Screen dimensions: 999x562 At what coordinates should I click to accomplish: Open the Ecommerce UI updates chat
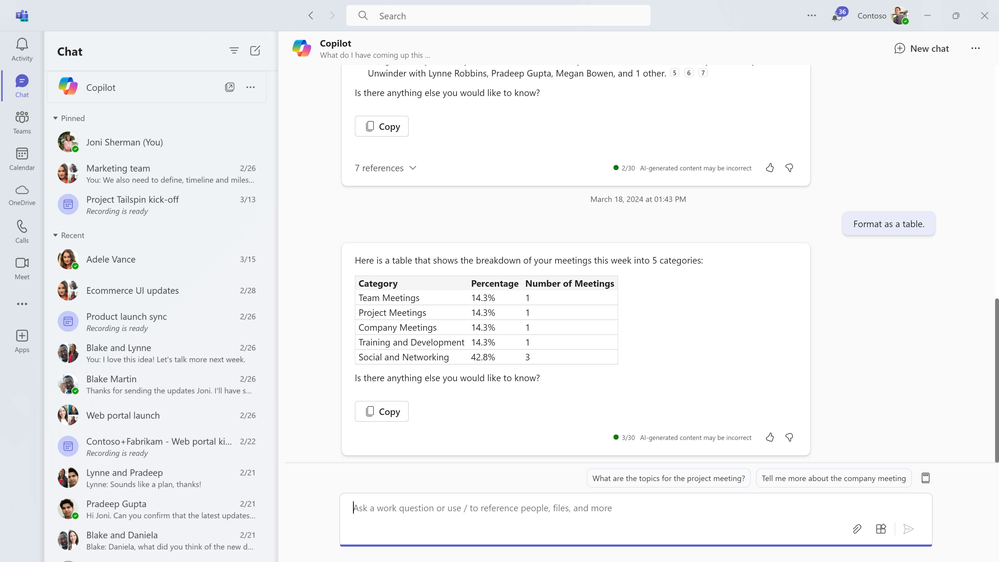[x=157, y=291]
